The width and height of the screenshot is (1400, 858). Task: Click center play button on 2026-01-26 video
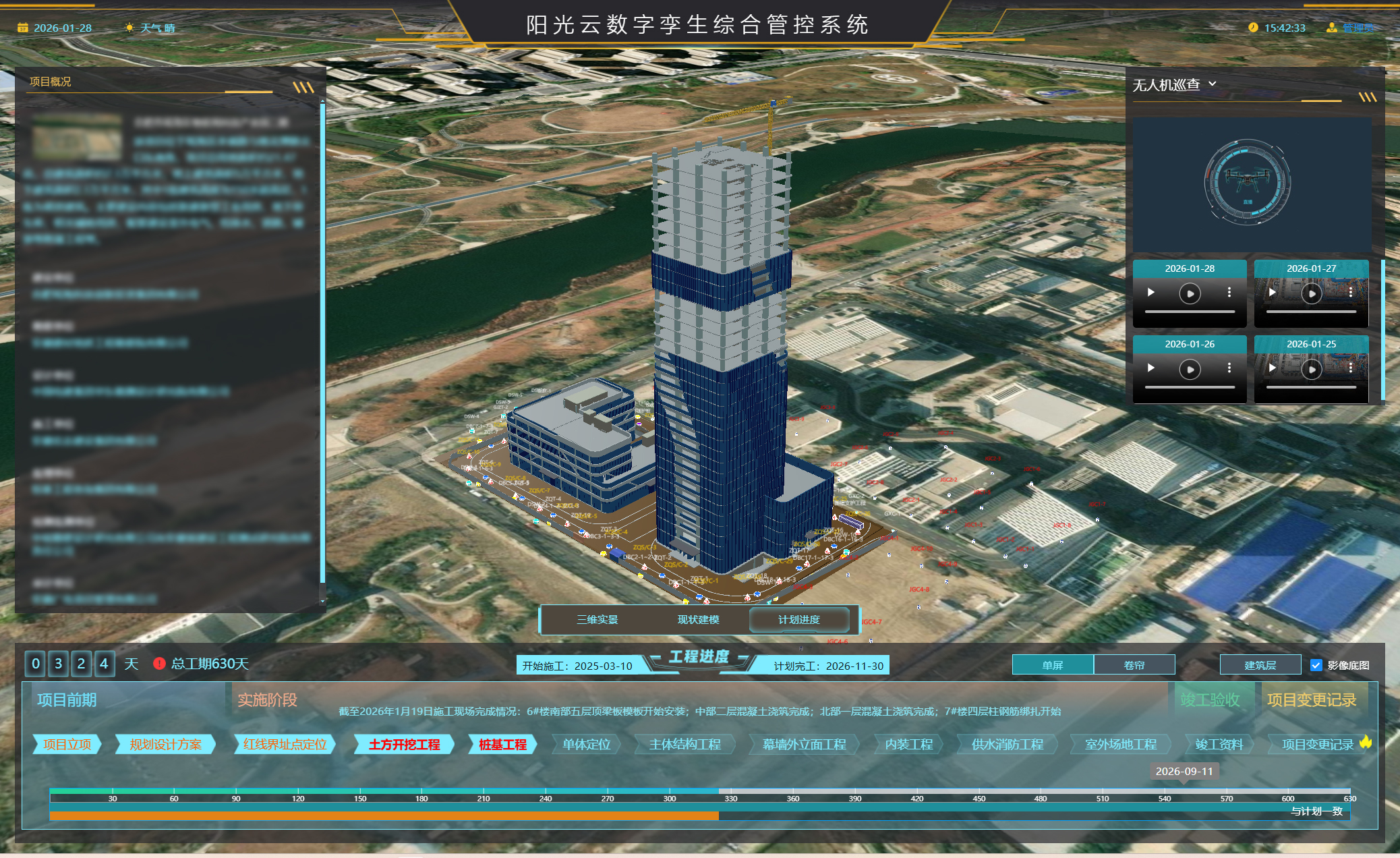point(1190,369)
